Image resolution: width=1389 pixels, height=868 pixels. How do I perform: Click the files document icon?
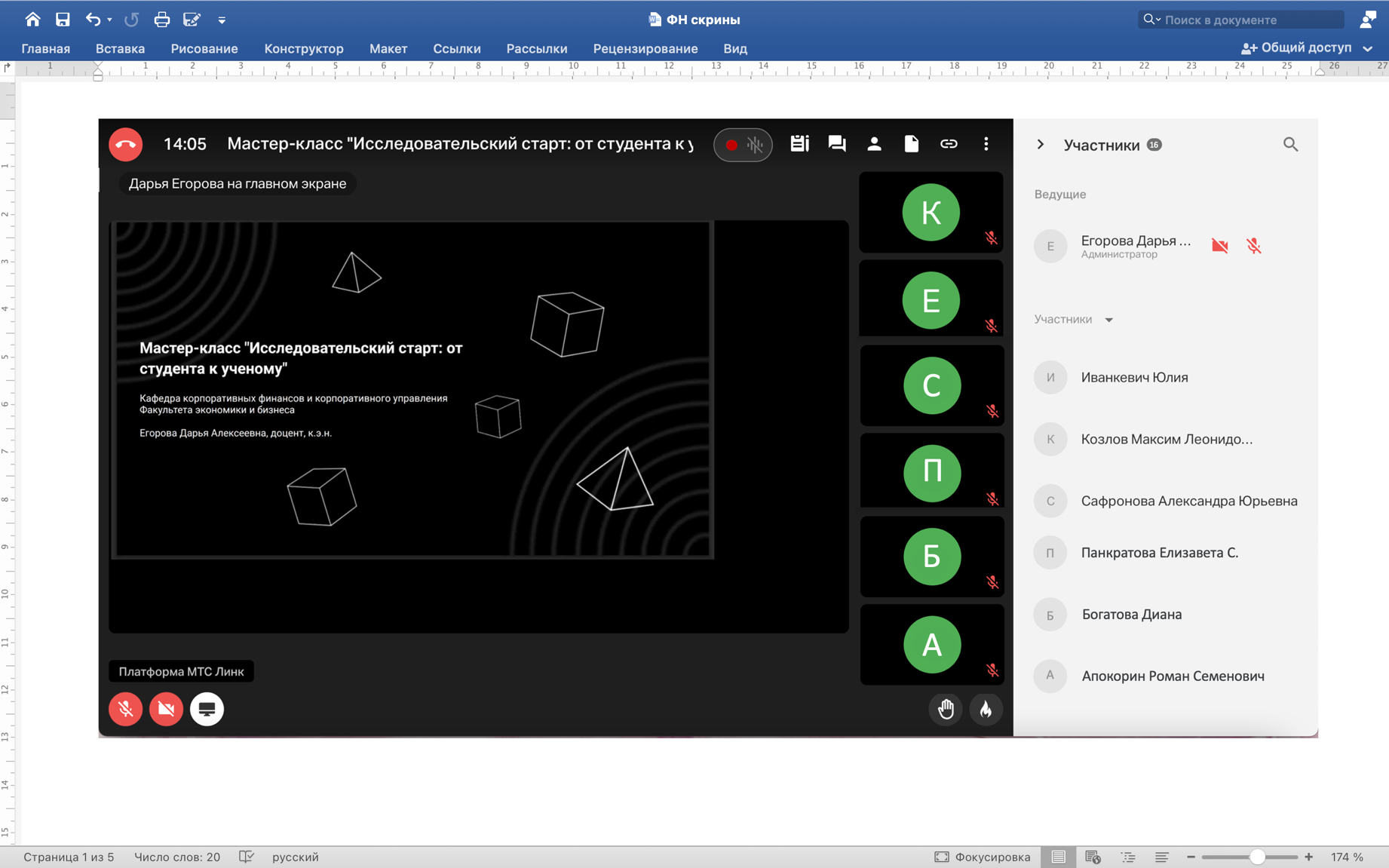point(911,144)
